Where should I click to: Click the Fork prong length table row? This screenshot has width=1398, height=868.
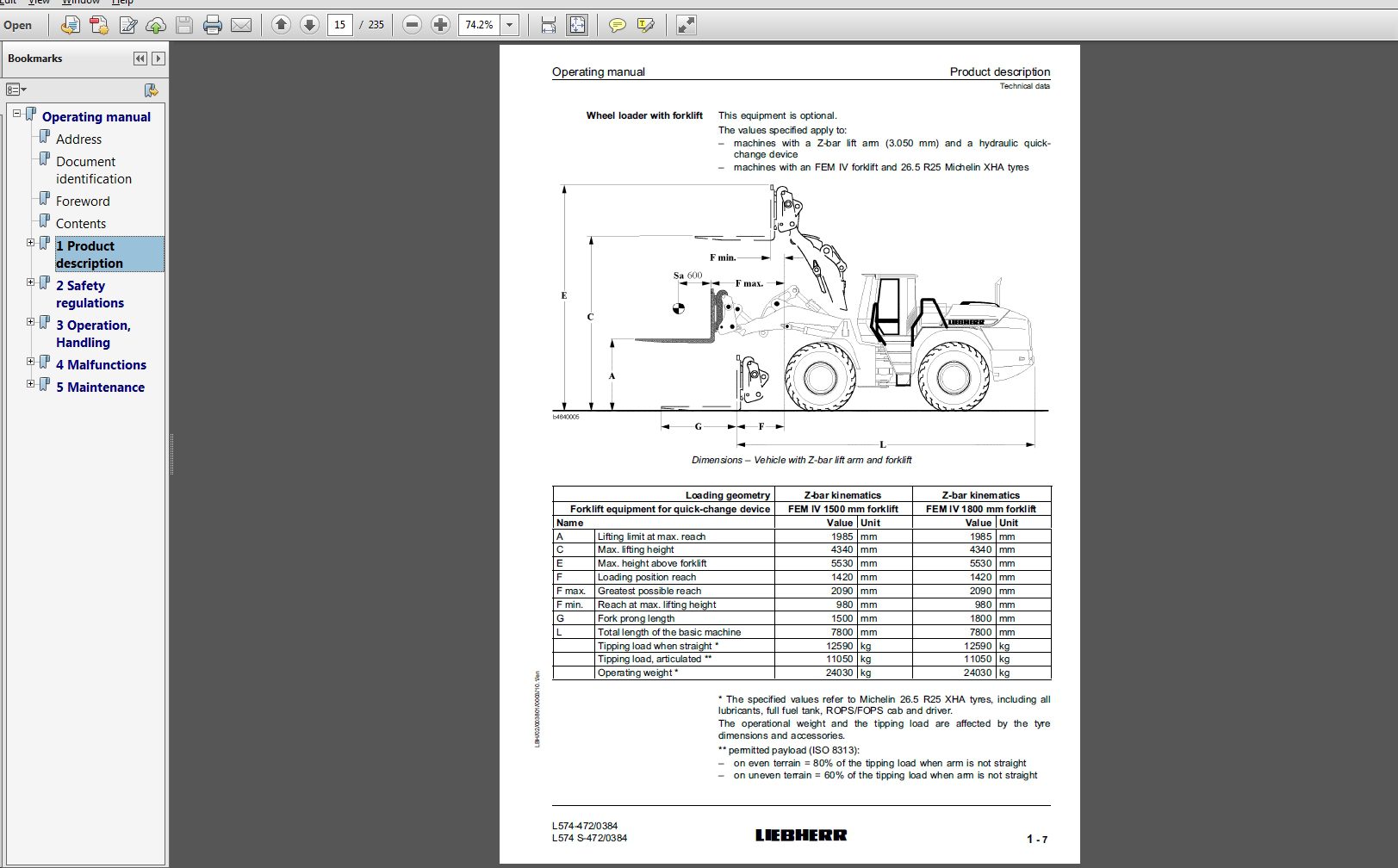click(x=802, y=618)
